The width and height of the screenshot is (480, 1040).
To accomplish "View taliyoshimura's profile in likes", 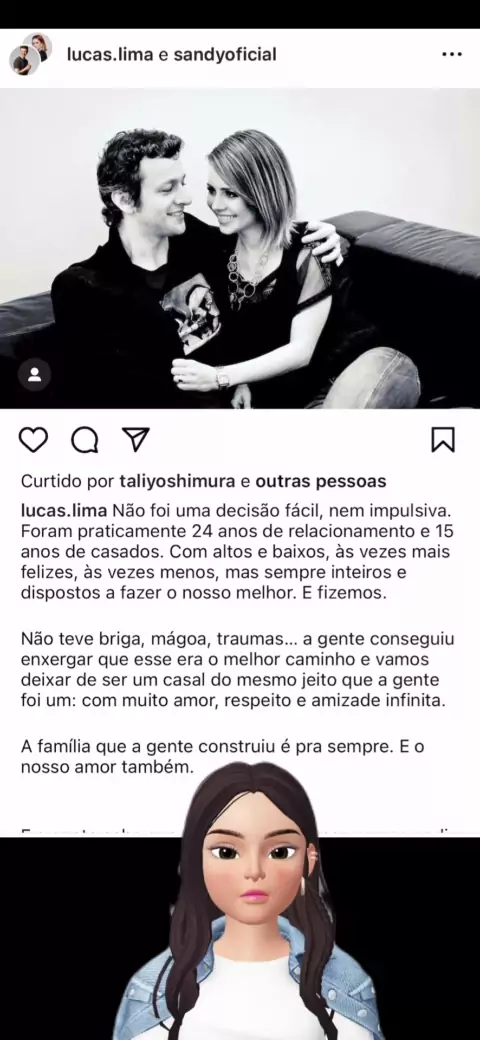I will pos(177,481).
